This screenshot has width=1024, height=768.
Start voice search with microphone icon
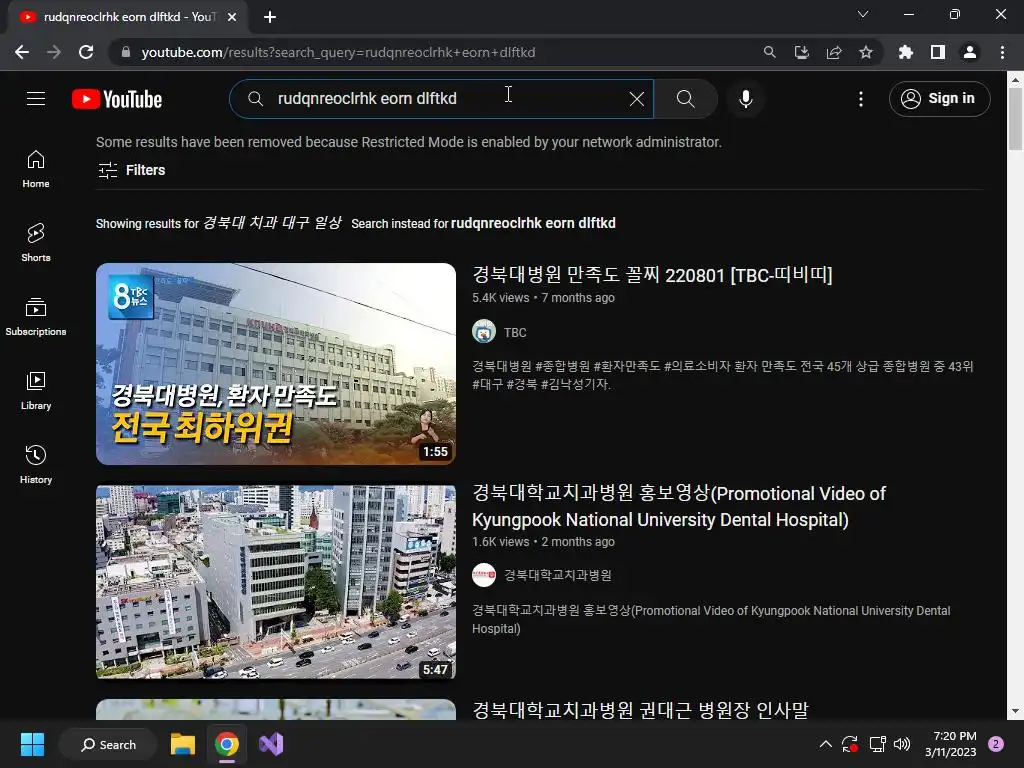(x=746, y=99)
